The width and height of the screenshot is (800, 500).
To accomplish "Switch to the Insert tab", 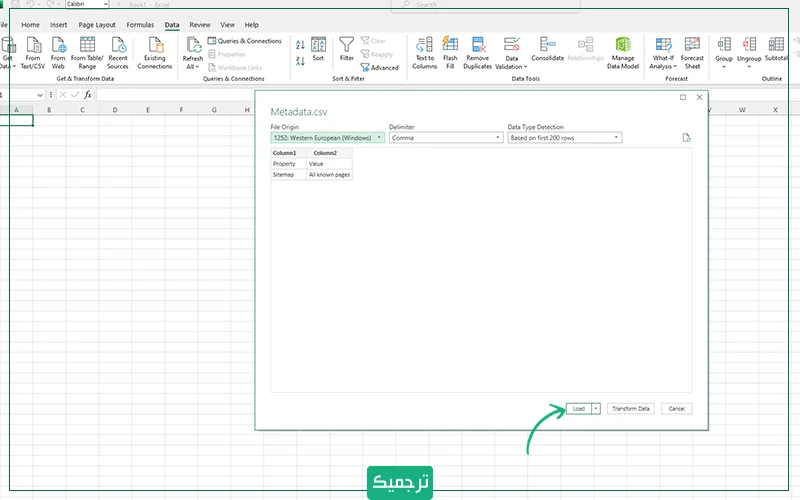I will (58, 24).
